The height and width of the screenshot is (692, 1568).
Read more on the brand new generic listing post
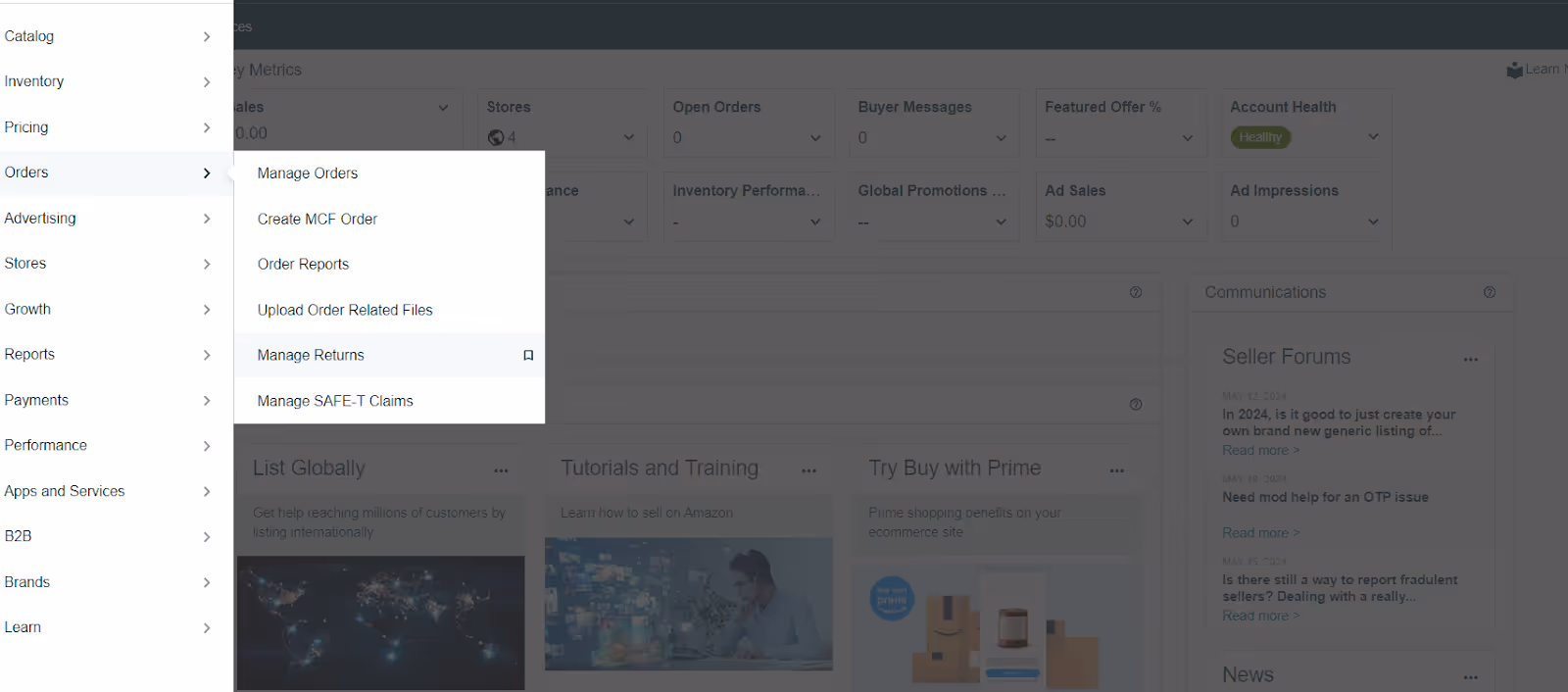[x=1261, y=451]
